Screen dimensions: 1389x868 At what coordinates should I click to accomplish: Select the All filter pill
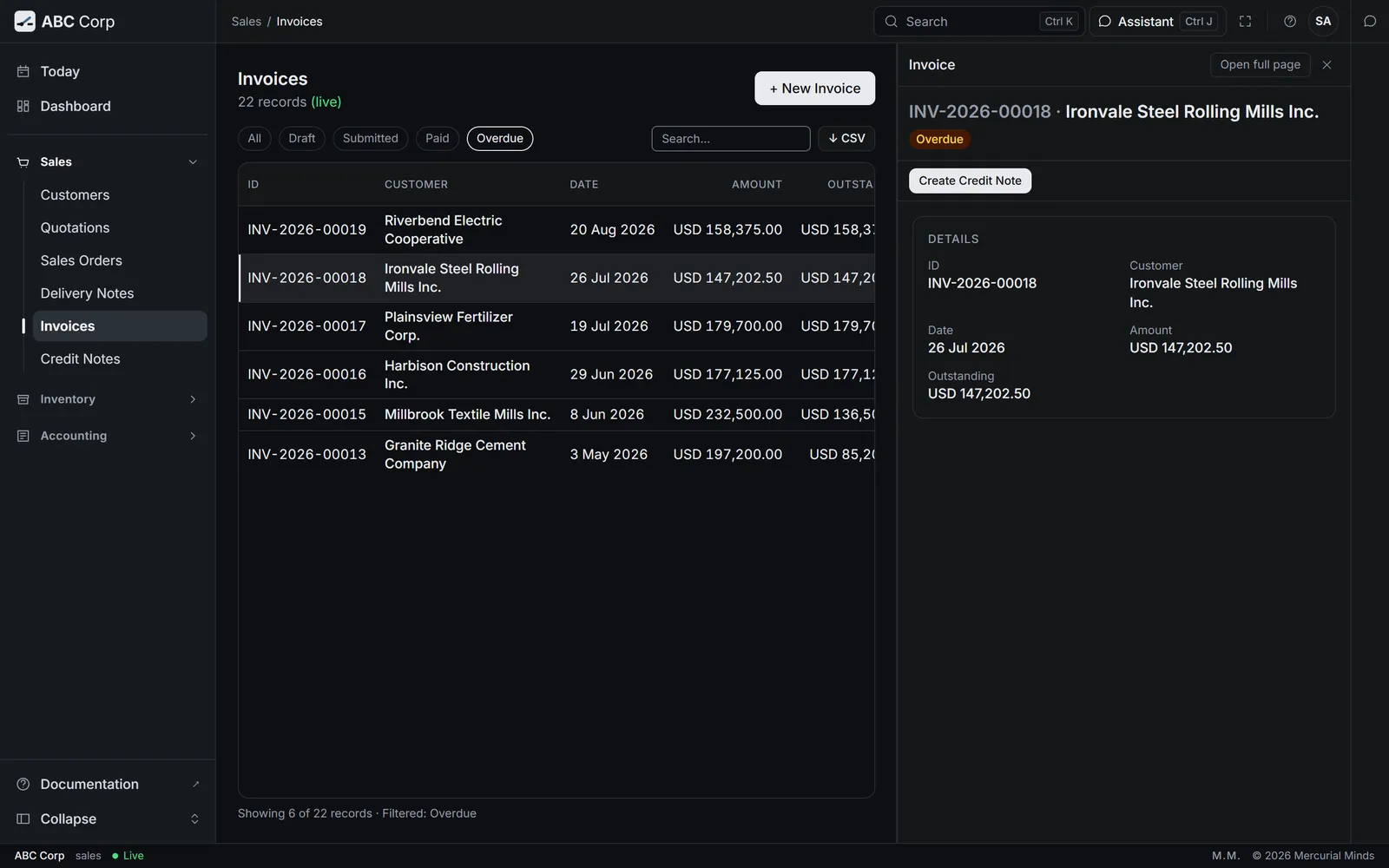tap(254, 139)
